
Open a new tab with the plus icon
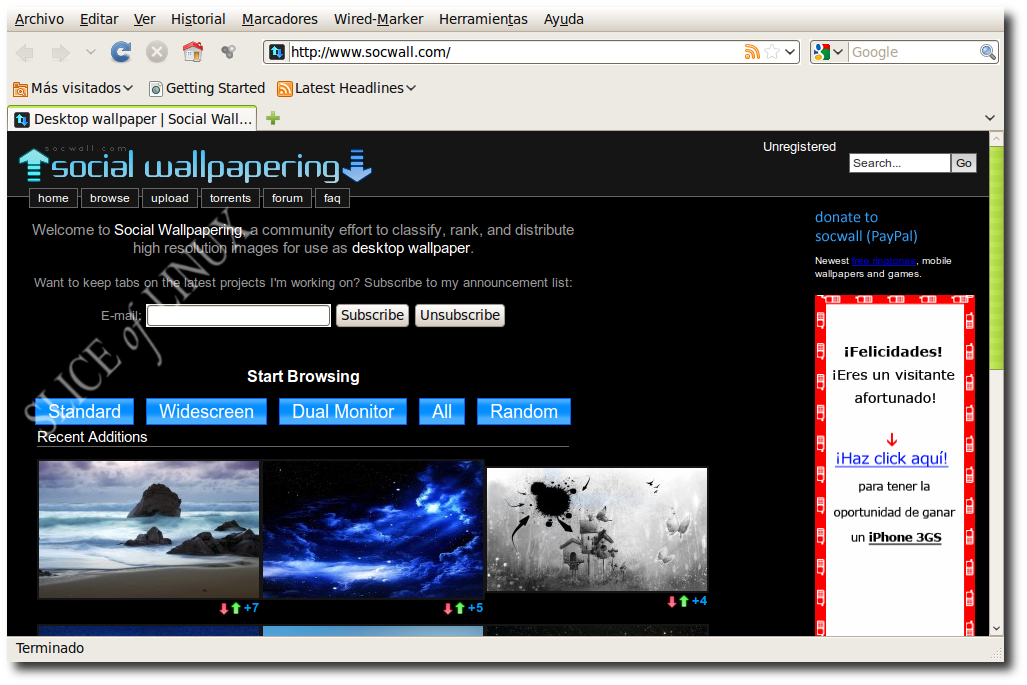pos(272,118)
